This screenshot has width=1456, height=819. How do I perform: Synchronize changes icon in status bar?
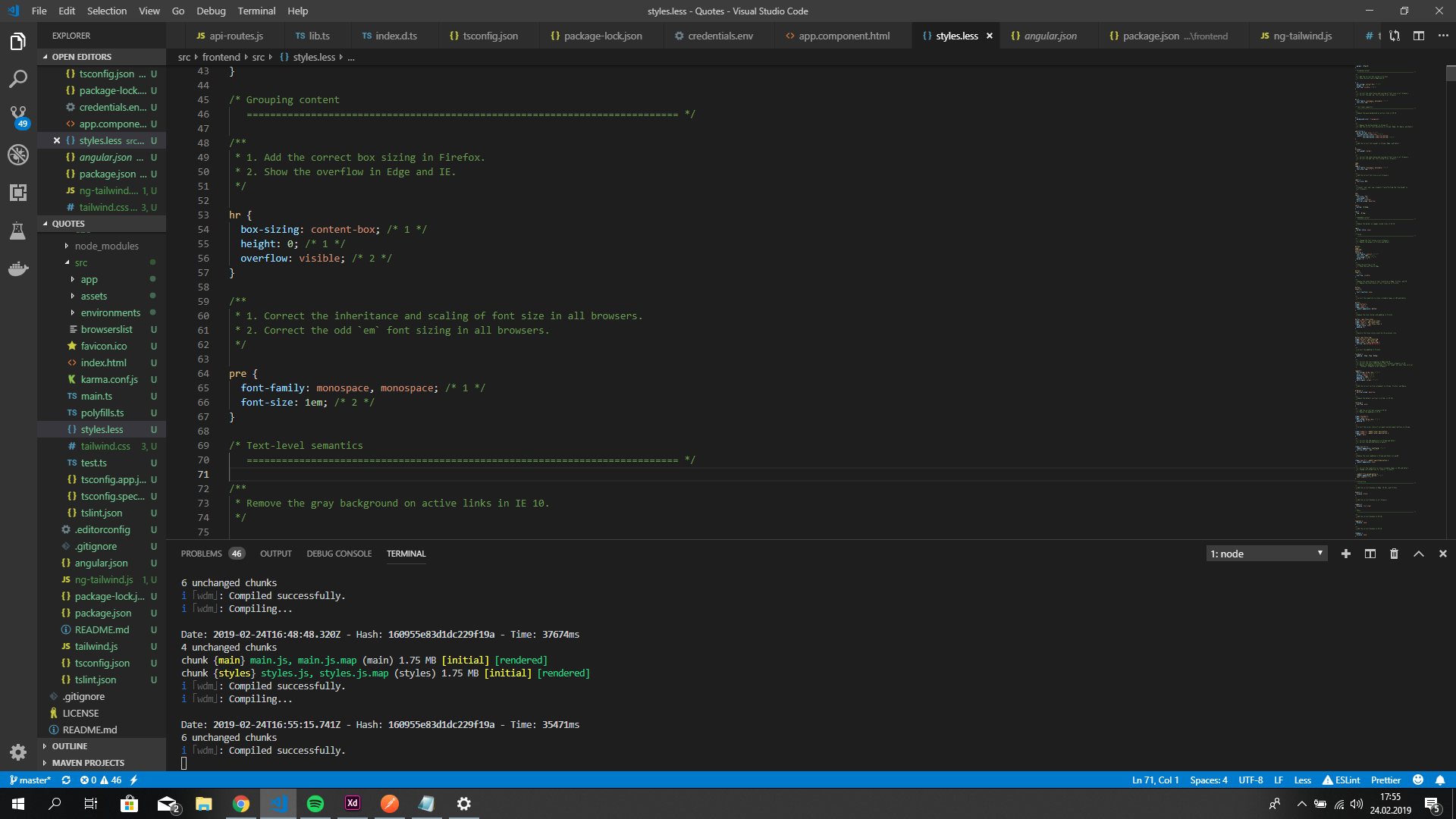(66, 780)
